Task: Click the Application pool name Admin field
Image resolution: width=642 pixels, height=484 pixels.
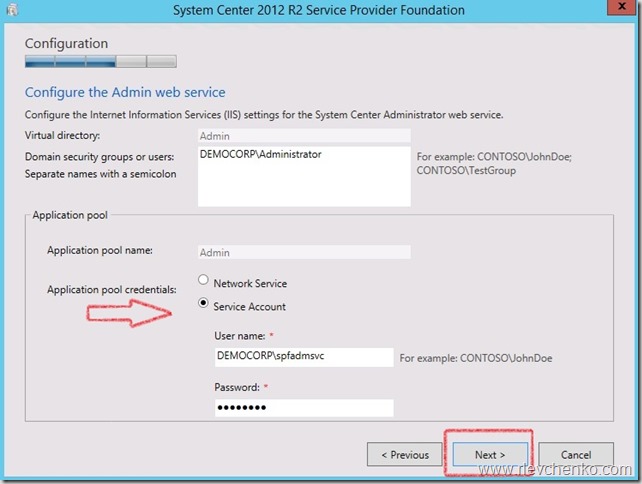Action: (x=303, y=252)
